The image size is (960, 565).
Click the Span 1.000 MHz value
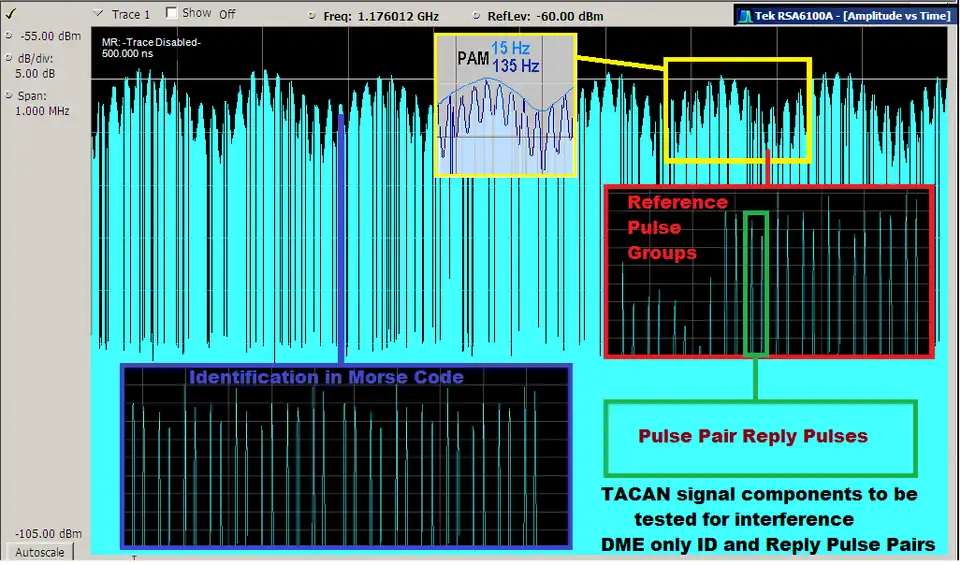pyautogui.click(x=42, y=111)
